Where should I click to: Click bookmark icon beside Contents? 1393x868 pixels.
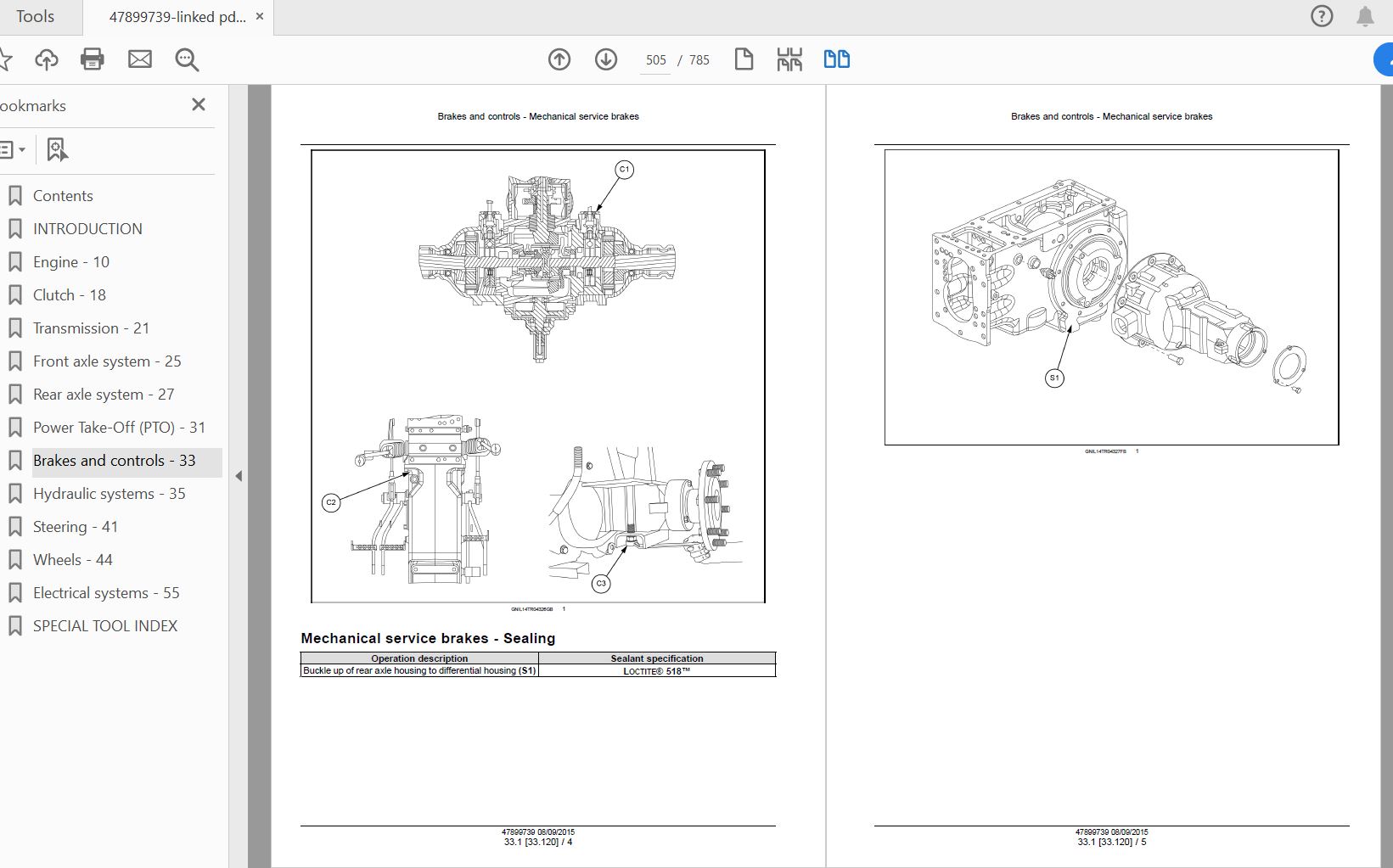(14, 196)
